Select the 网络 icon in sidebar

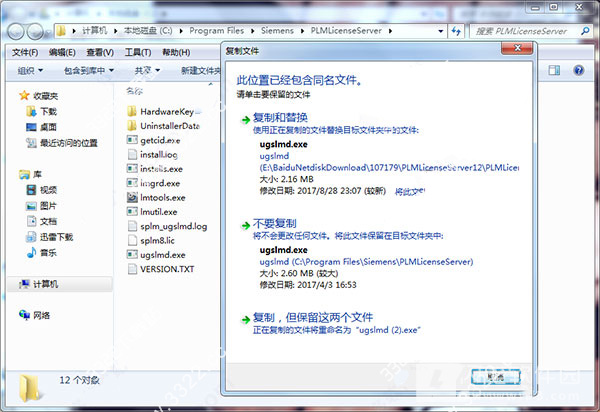click(x=24, y=315)
